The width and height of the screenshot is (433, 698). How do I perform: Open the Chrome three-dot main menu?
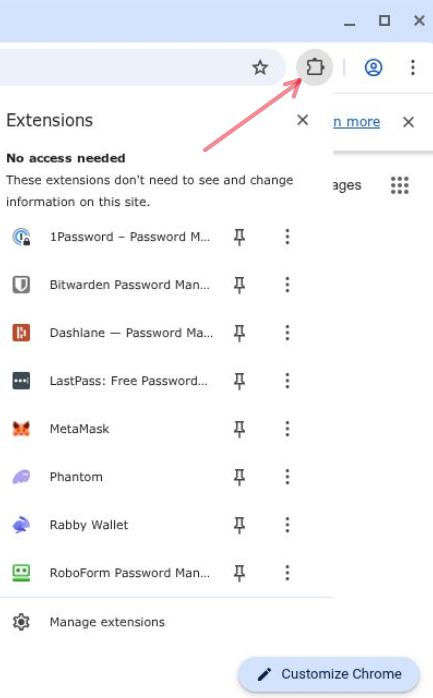(413, 68)
